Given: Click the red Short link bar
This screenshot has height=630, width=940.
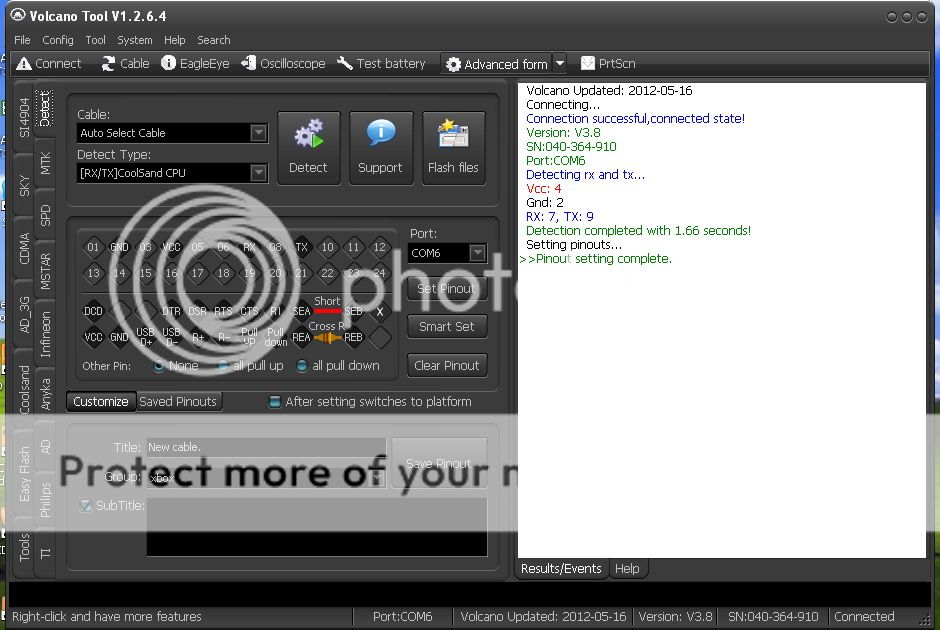Looking at the screenshot, I should coord(327,311).
